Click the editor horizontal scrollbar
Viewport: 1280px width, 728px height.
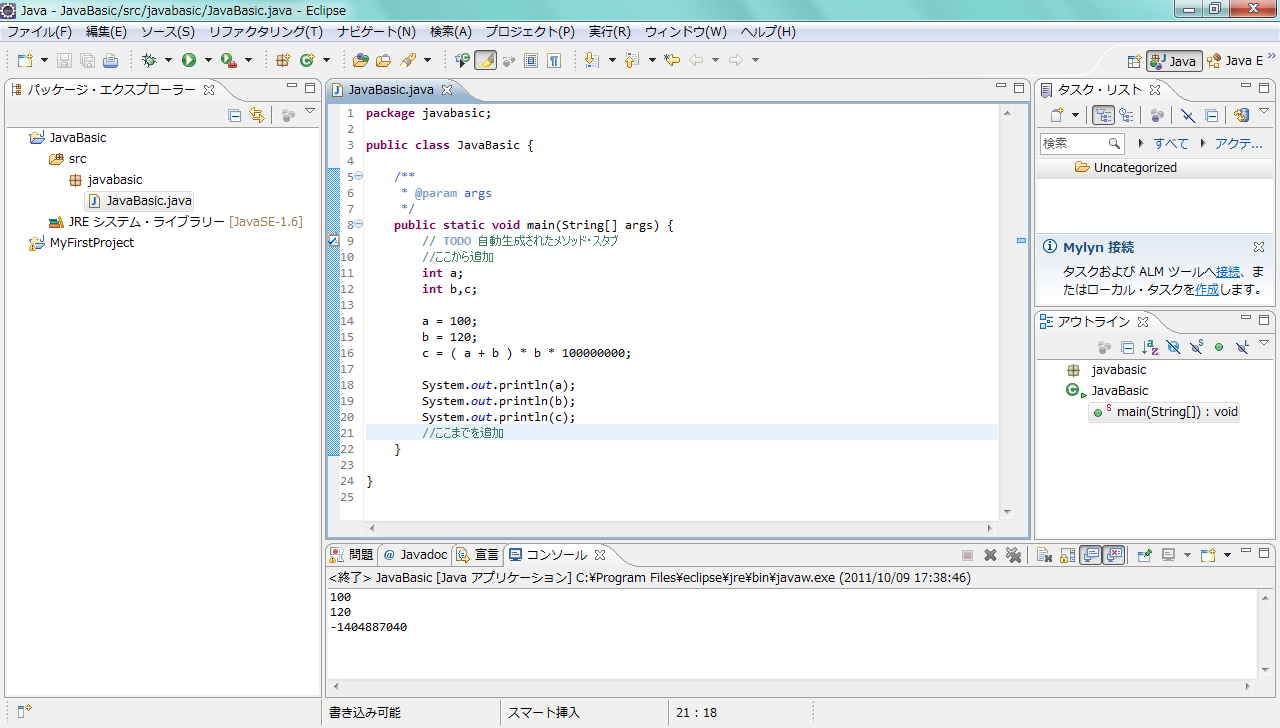[680, 527]
